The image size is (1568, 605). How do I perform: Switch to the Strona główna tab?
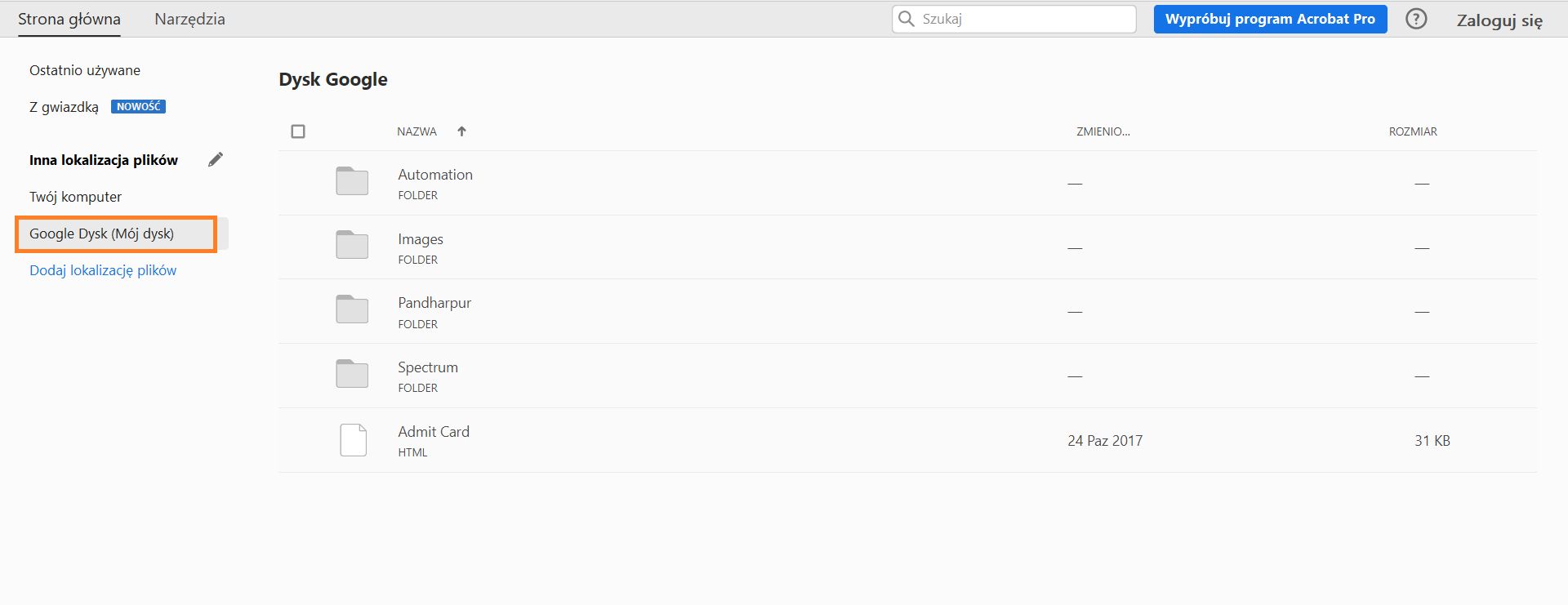click(x=69, y=18)
